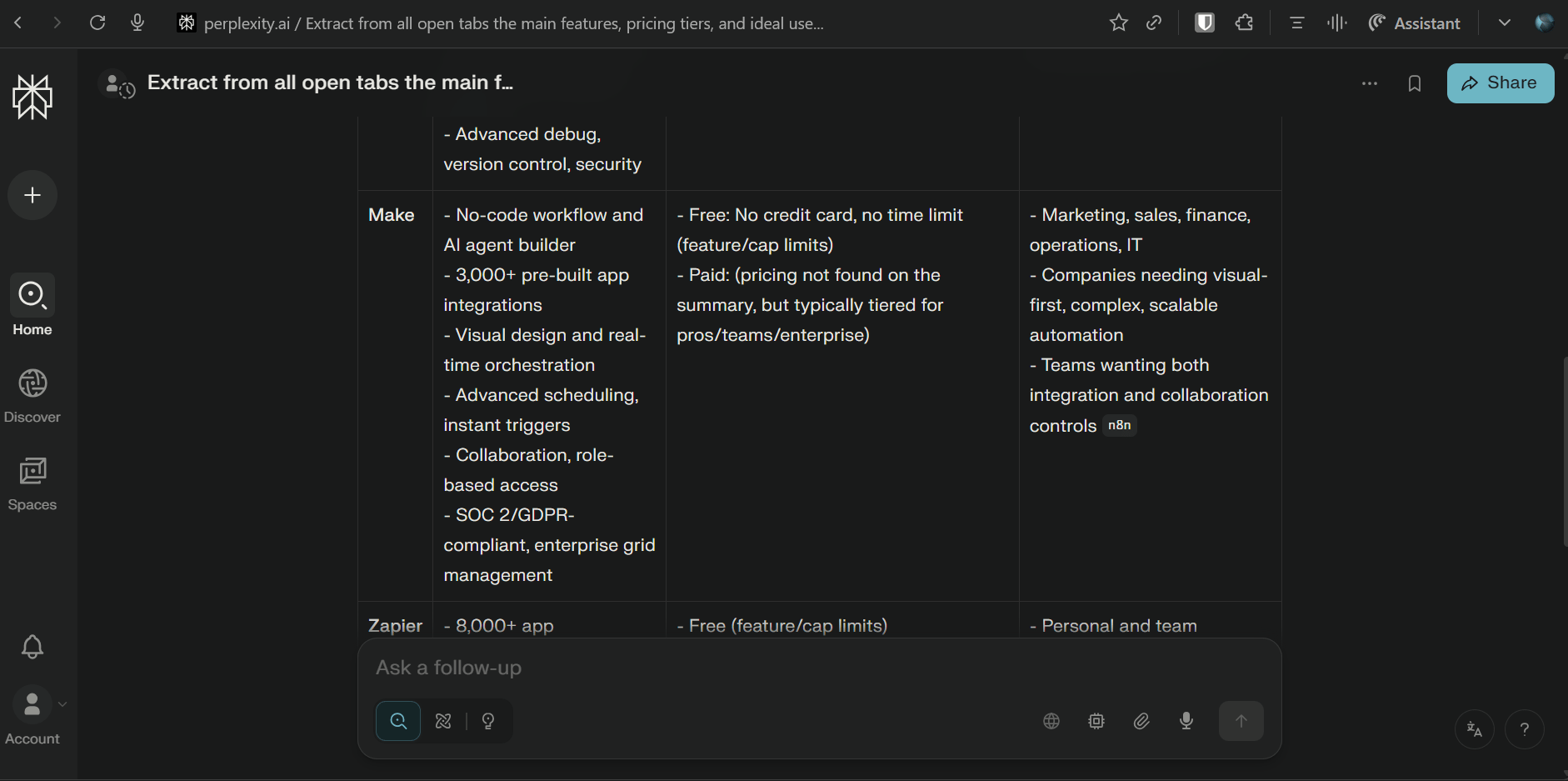The image size is (1568, 781).
Task: Bookmark page with the star icon
Action: 1119,23
